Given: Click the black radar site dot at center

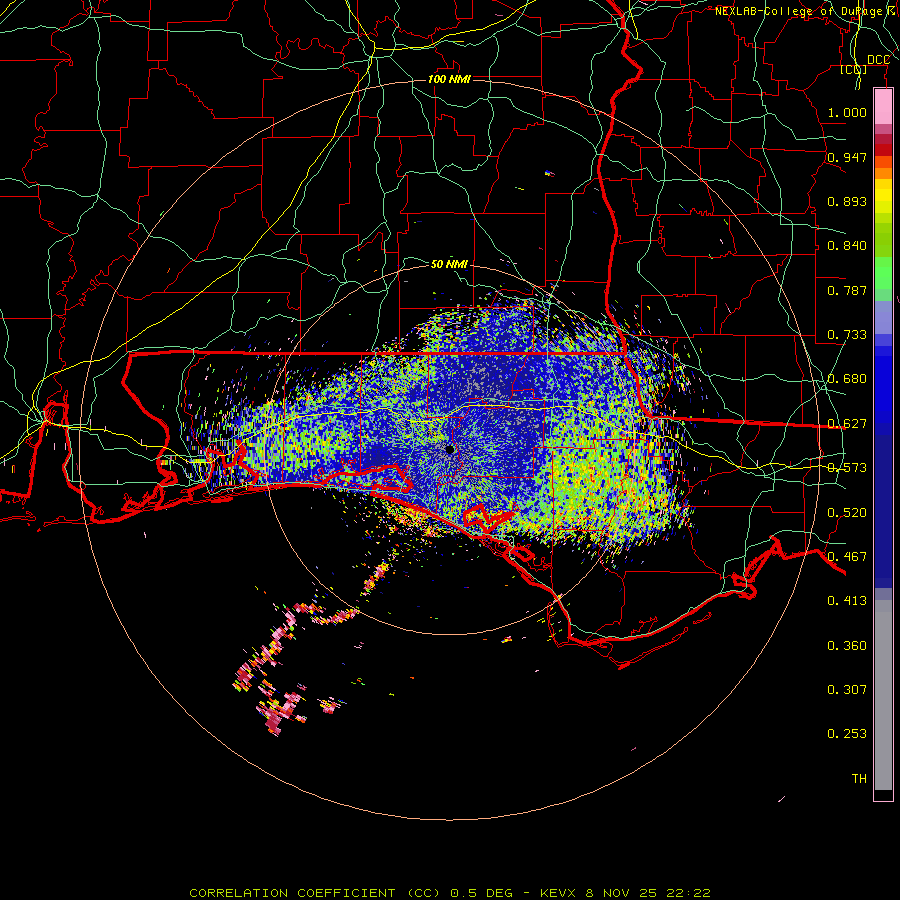Looking at the screenshot, I should coord(450,449).
